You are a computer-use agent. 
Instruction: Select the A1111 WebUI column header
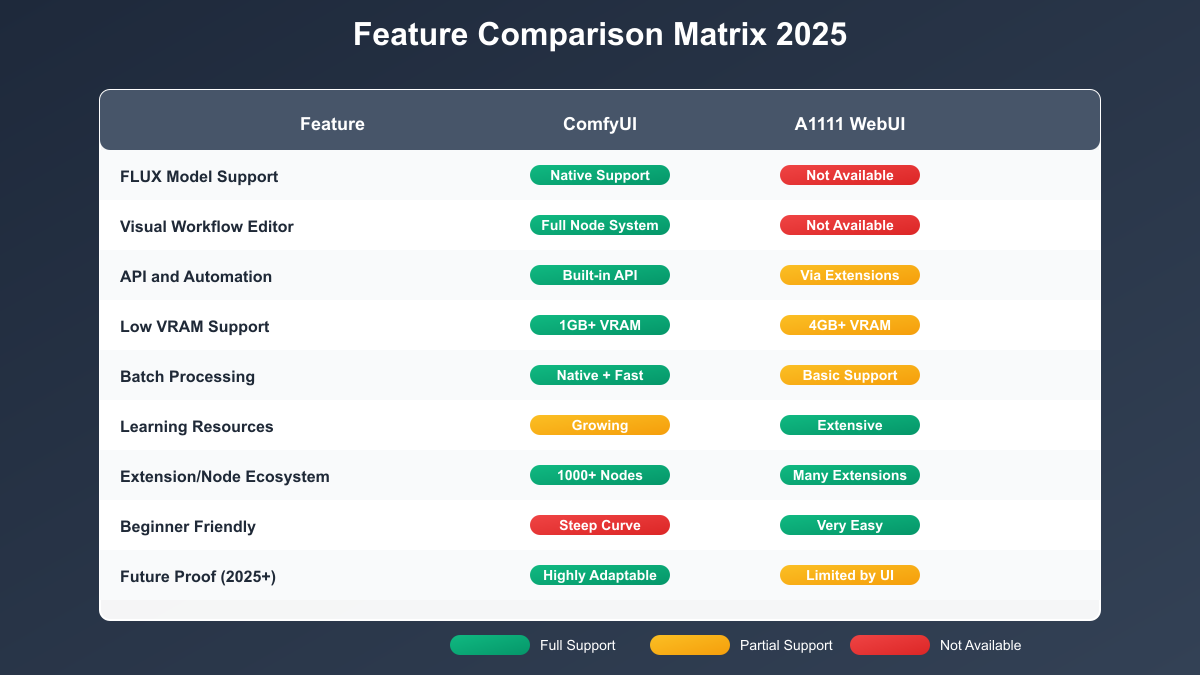pyautogui.click(x=850, y=124)
